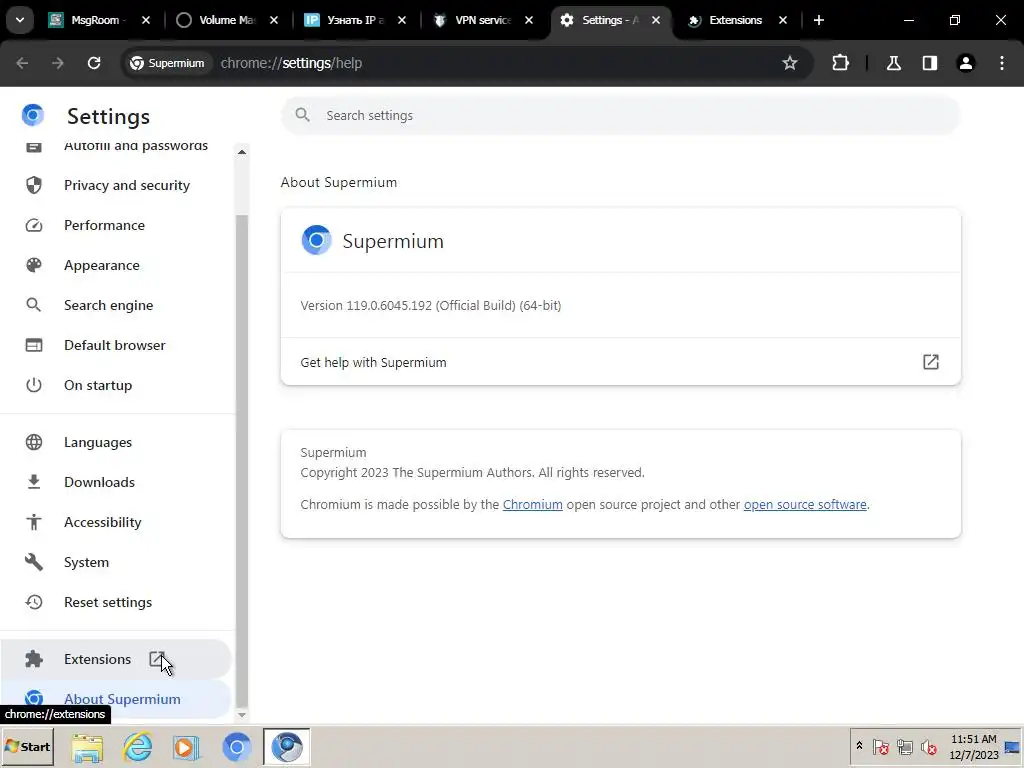This screenshot has width=1024, height=768.
Task: Click the Action Center flag icon
Action: [x=880, y=746]
